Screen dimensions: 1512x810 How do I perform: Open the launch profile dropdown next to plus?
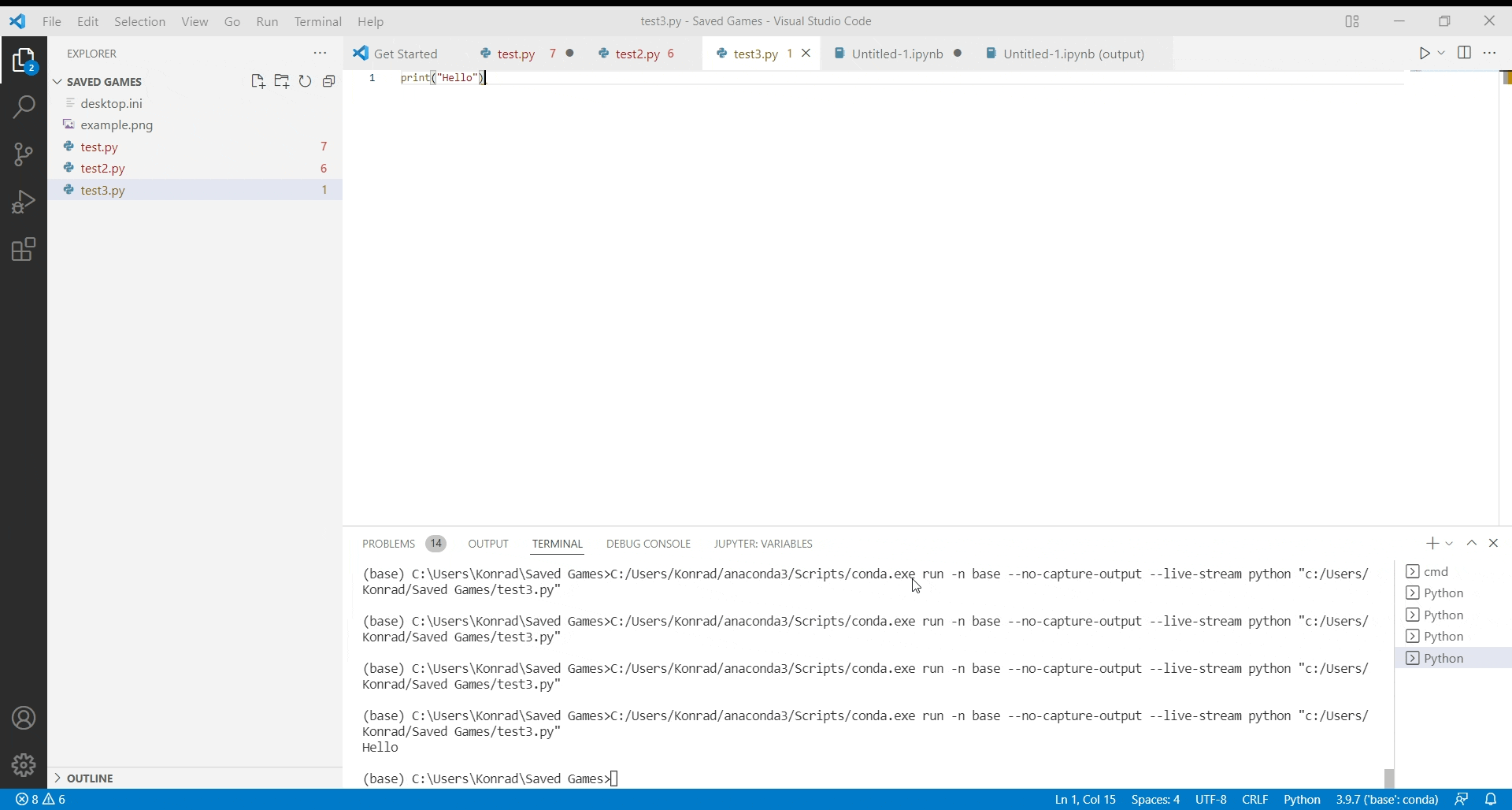(1451, 543)
